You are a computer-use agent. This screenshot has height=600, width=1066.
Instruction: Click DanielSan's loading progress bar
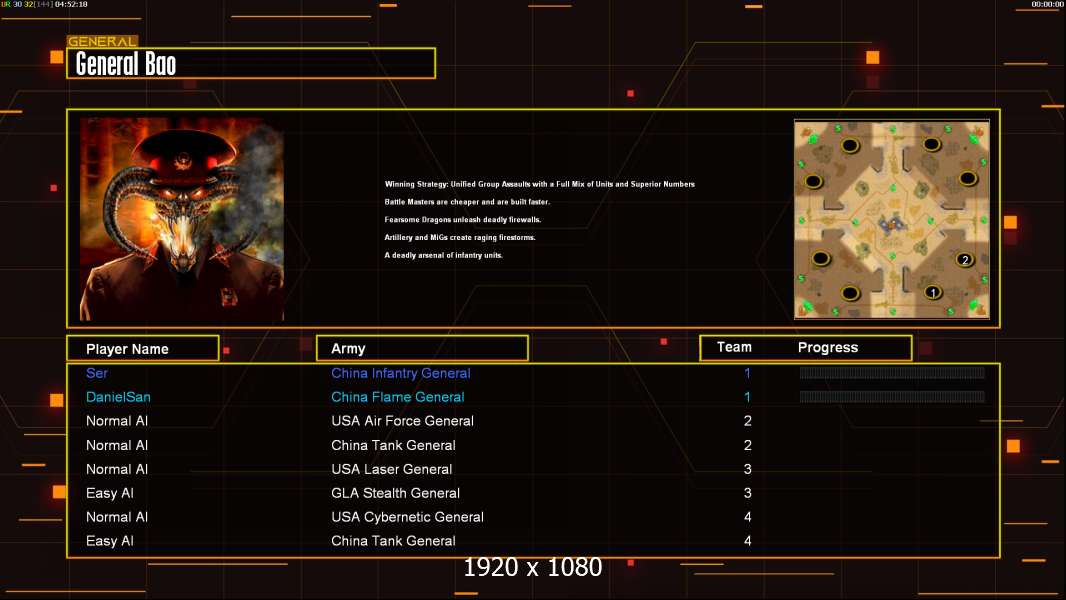(892, 397)
